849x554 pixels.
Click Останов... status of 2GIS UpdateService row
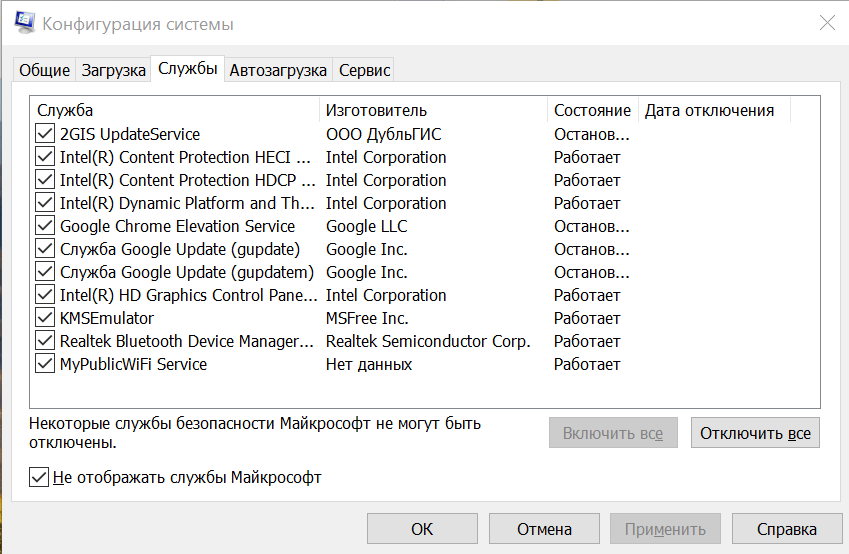click(592, 134)
